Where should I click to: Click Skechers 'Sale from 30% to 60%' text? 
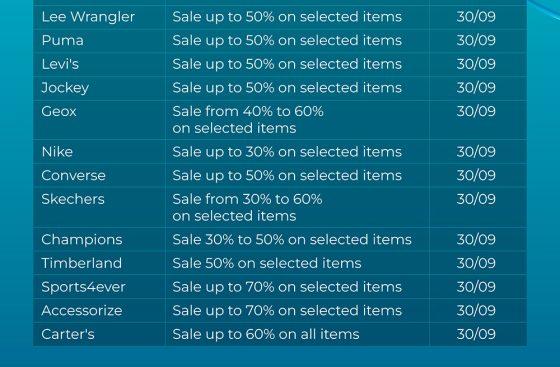(247, 199)
